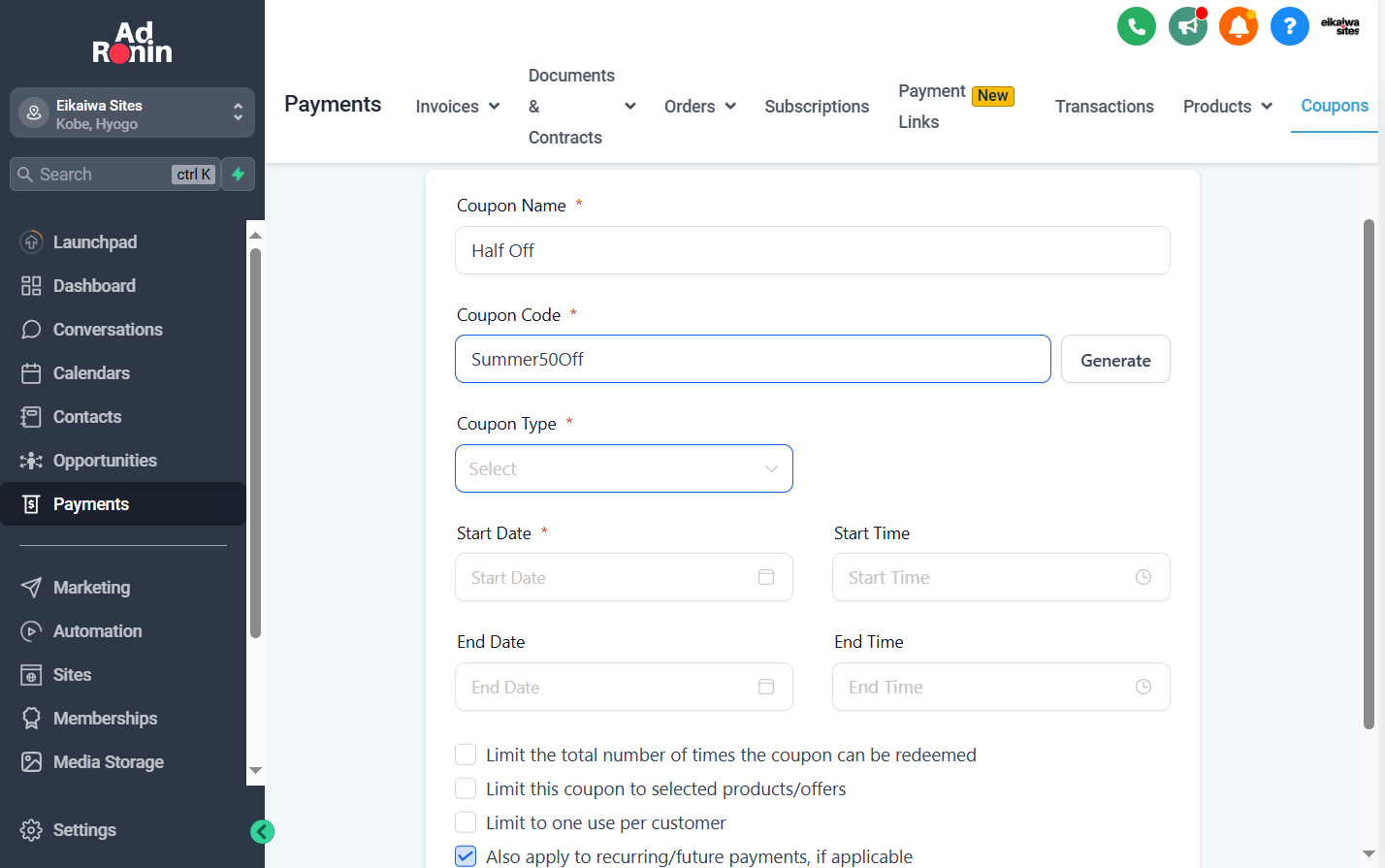Click the End Time clock icon

click(1143, 687)
